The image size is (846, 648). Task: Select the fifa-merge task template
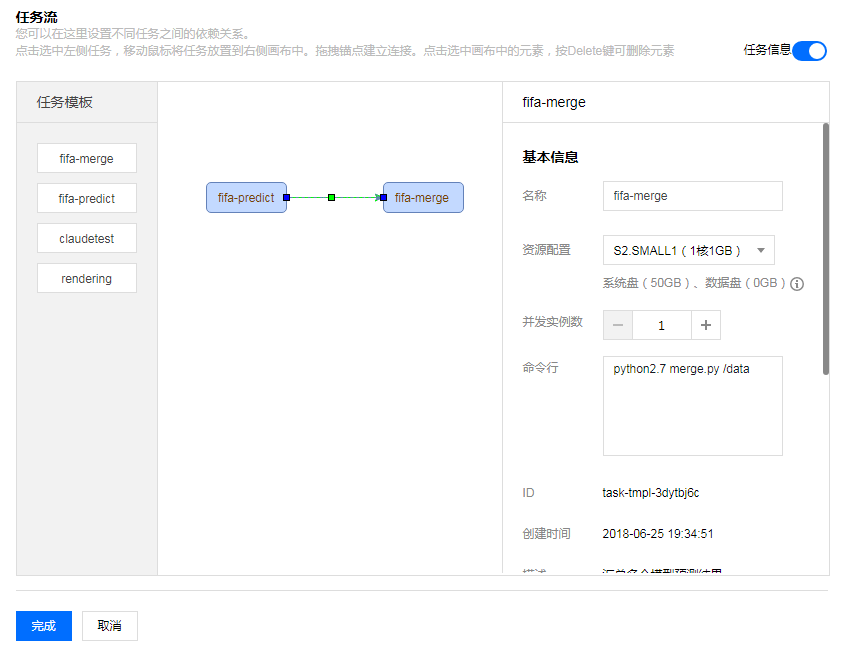87,158
